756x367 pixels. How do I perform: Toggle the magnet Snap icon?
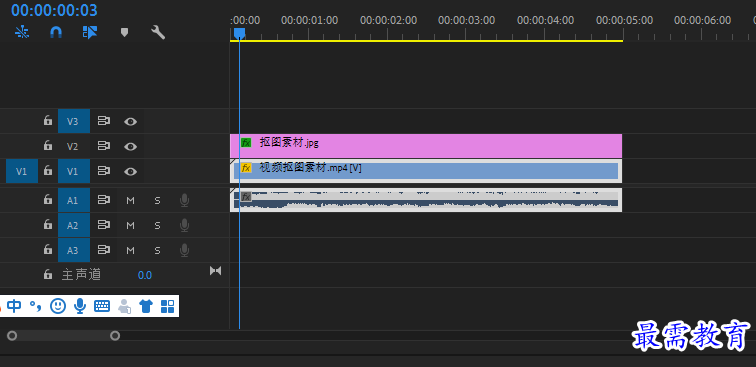56,32
